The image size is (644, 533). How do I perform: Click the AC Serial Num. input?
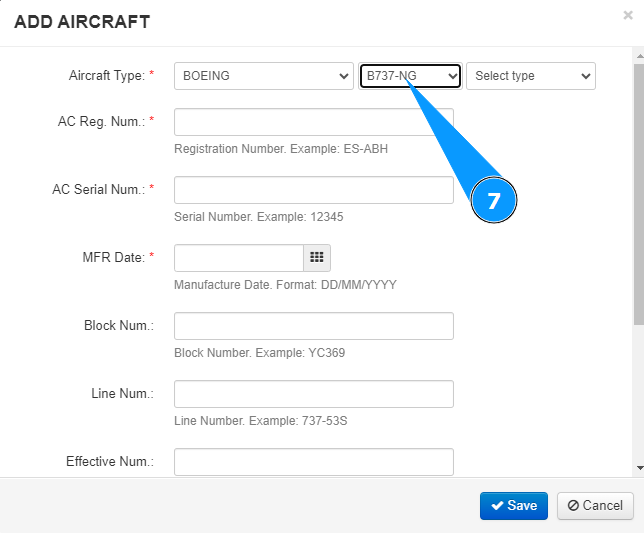click(x=313, y=190)
